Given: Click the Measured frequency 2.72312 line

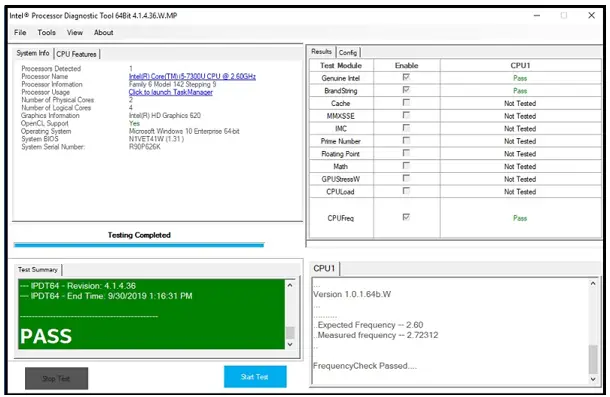Looking at the screenshot, I should point(376,335).
